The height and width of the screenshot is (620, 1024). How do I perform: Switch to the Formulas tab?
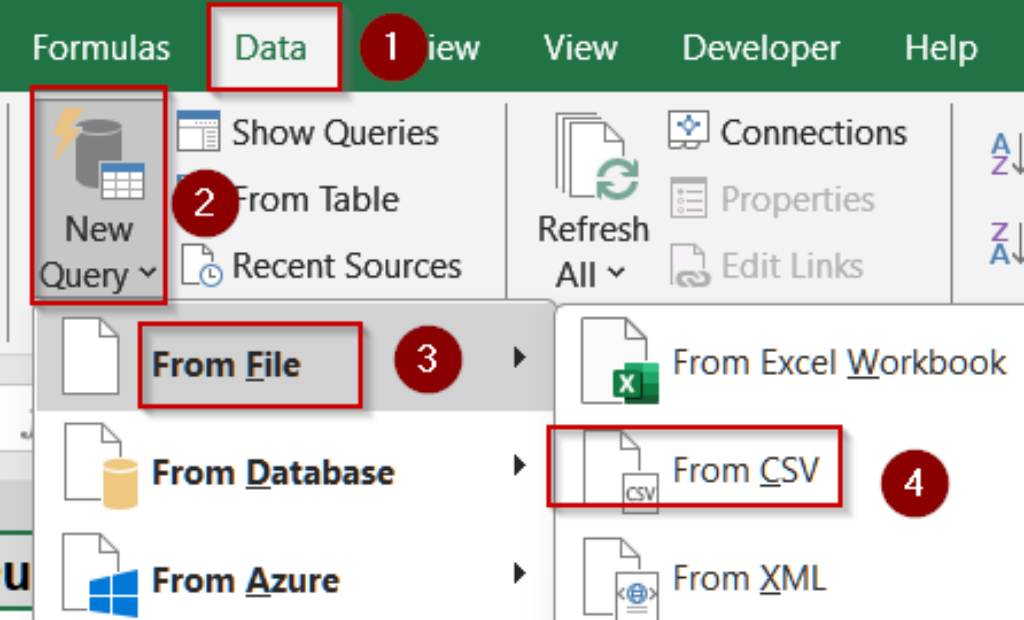pos(100,46)
